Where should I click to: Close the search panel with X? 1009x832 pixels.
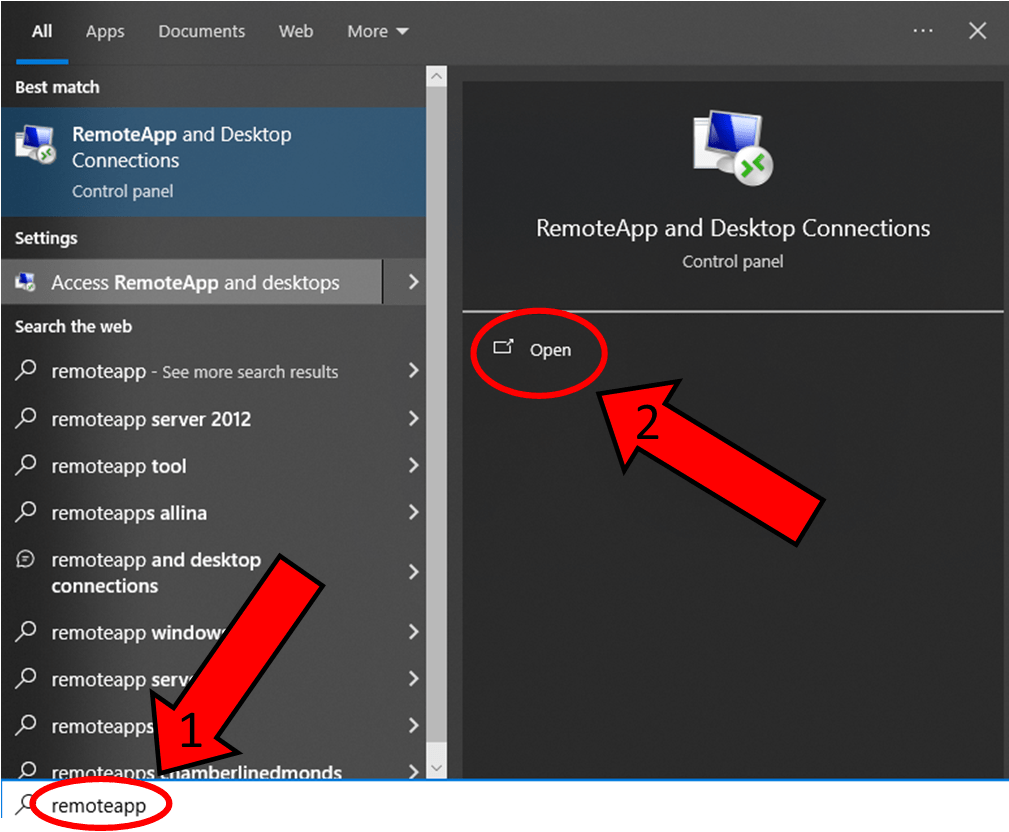977,30
